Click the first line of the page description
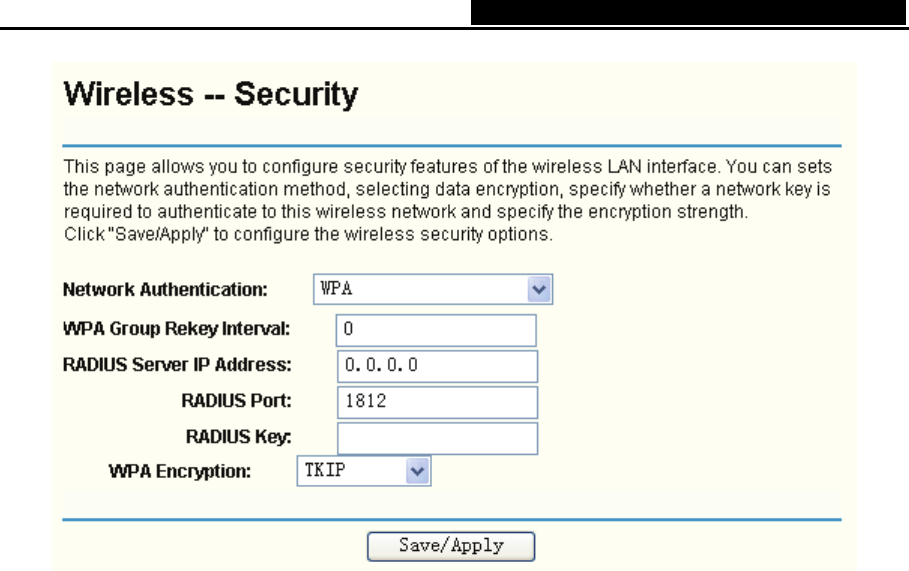Viewport: 909px width, 571px height. 447,165
